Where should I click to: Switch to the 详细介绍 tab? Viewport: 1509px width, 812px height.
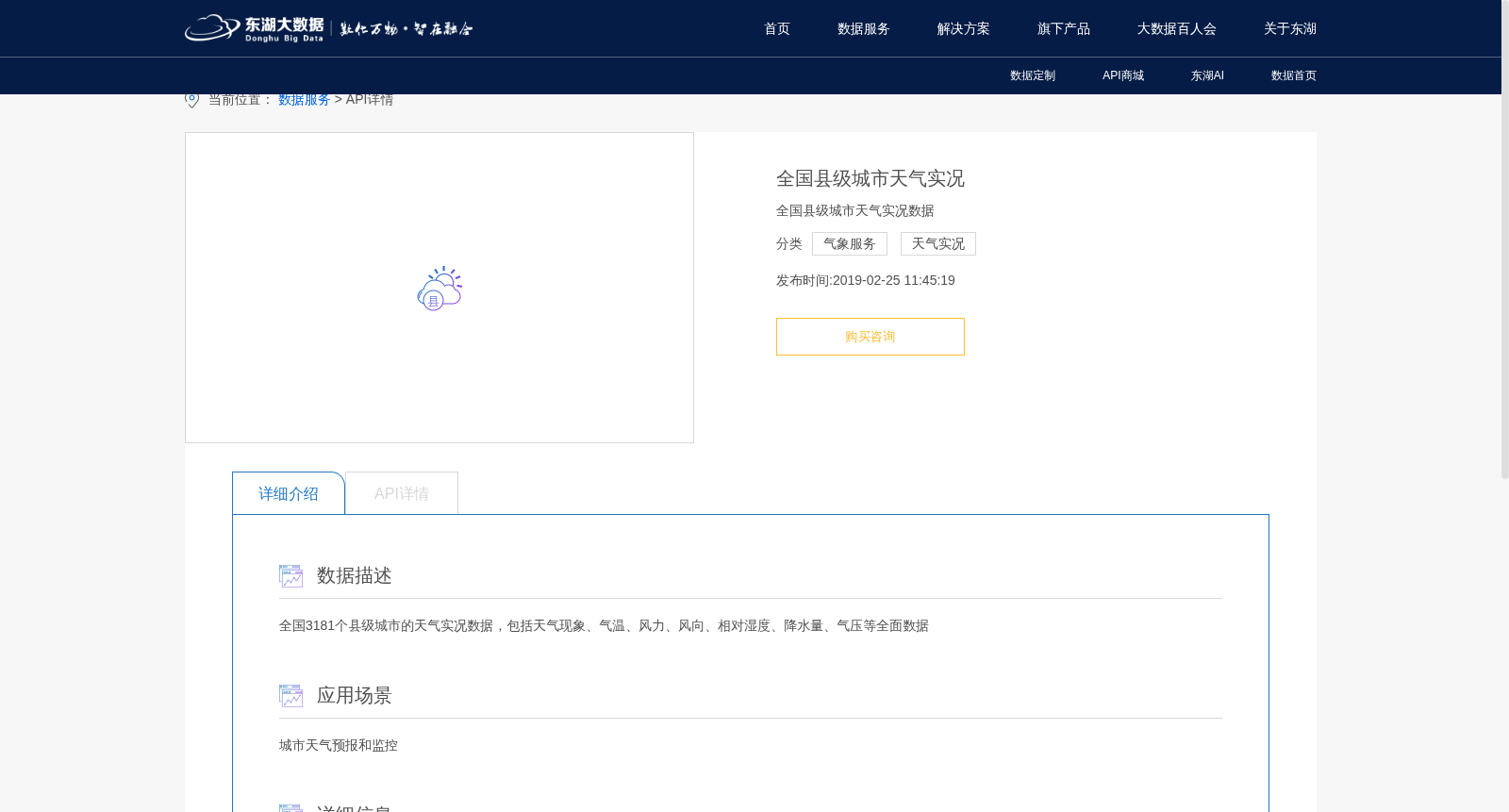(289, 493)
